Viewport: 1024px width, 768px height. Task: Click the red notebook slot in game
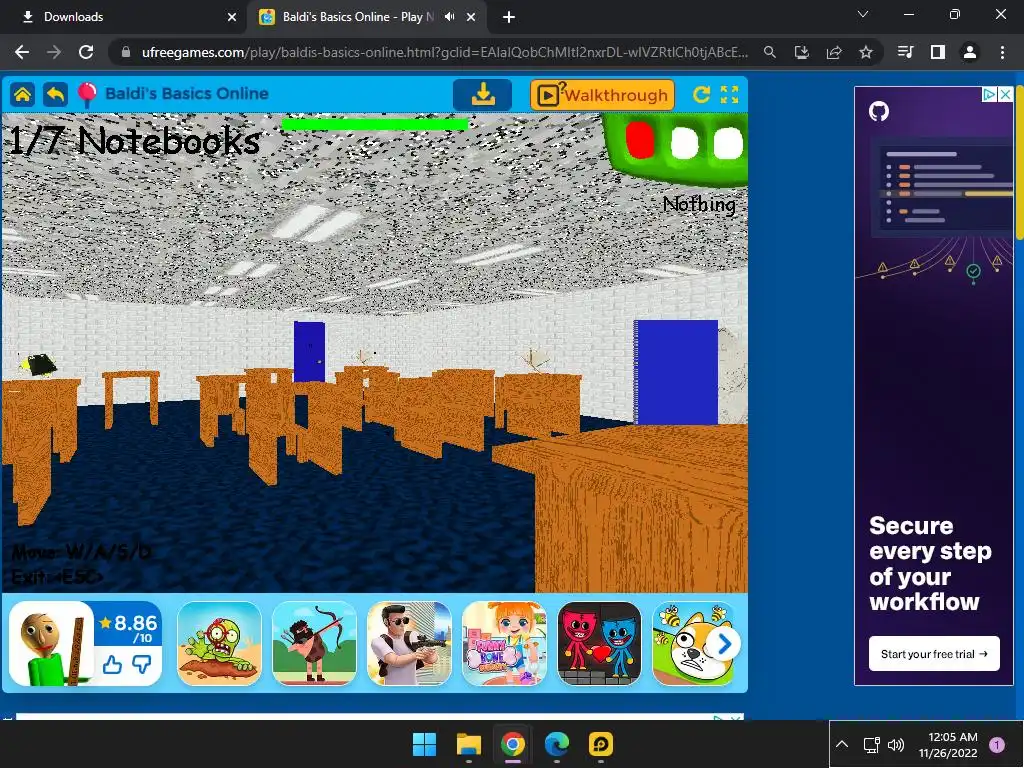tap(640, 140)
